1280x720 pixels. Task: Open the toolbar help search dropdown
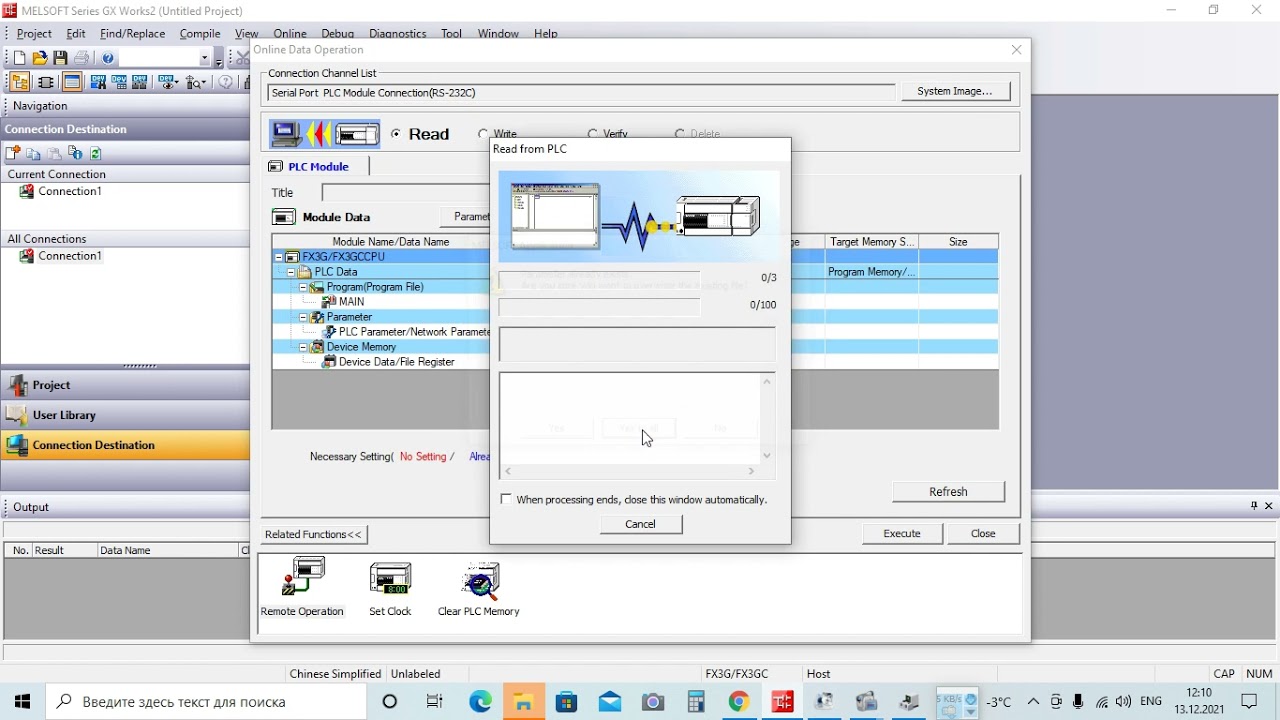click(205, 59)
